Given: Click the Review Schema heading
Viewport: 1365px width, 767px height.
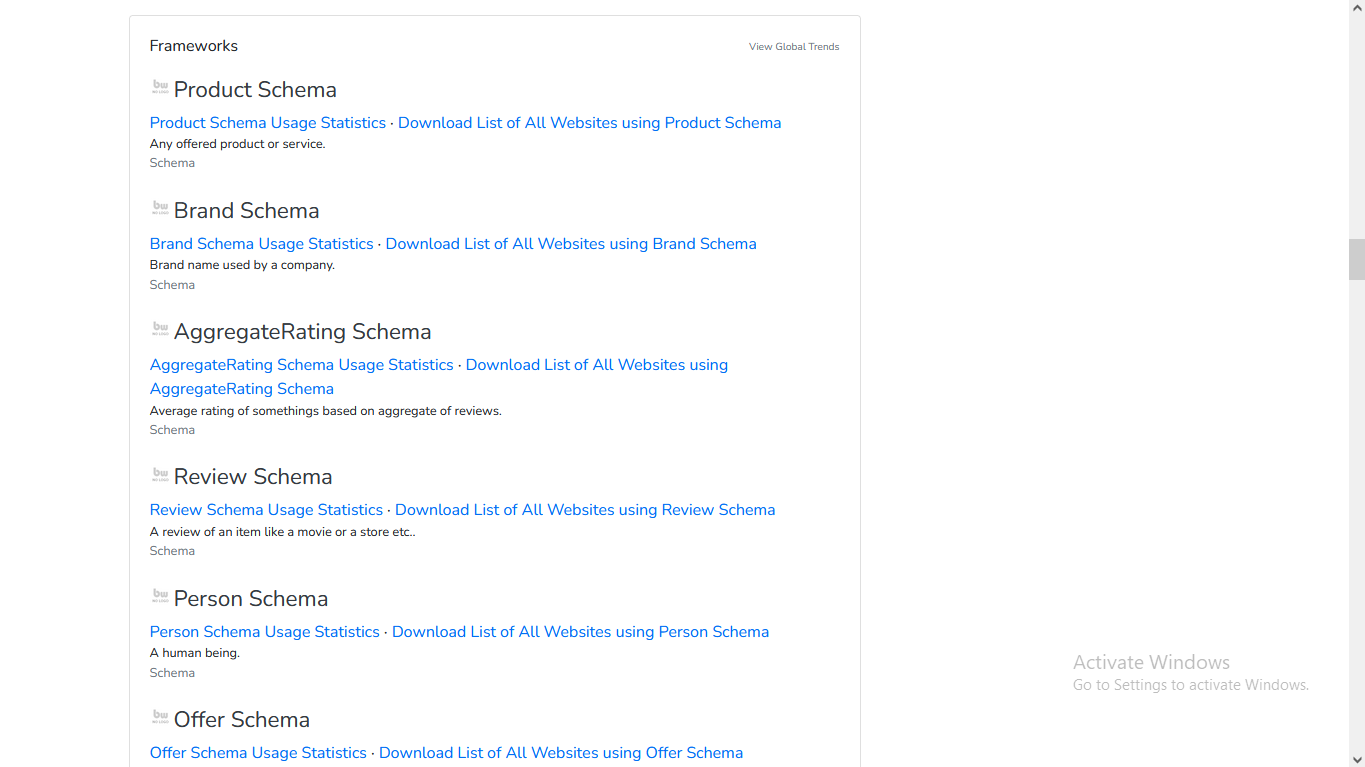Looking at the screenshot, I should coord(253,477).
